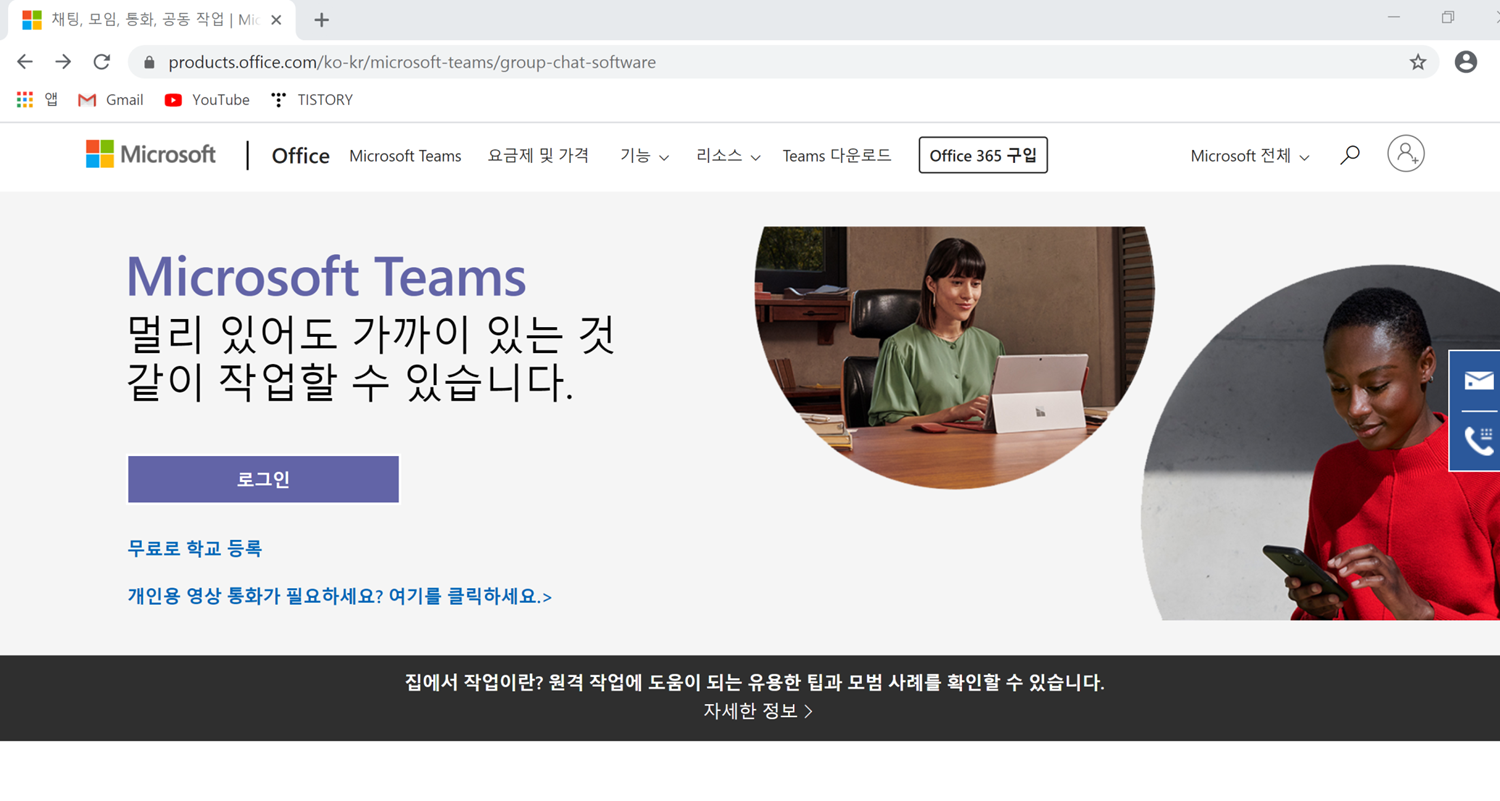Reload the page with the refresh icon

101,62
